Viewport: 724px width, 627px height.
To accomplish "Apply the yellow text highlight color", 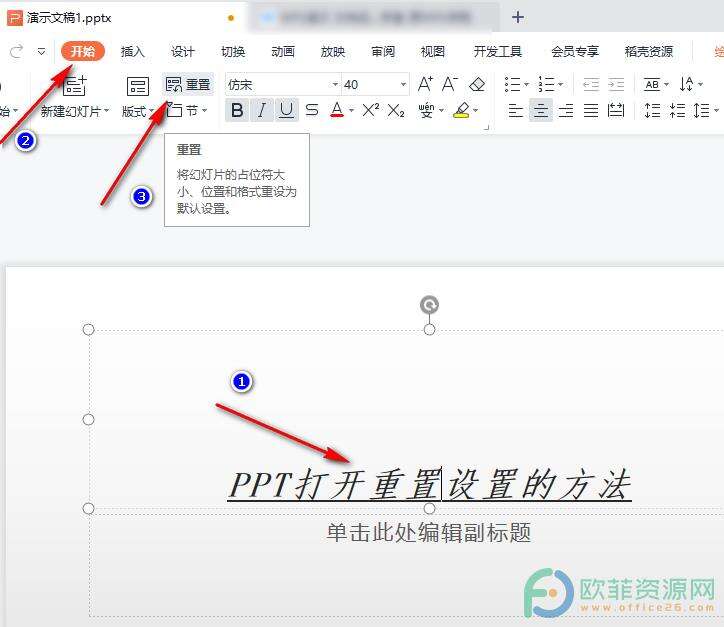I will click(x=461, y=110).
